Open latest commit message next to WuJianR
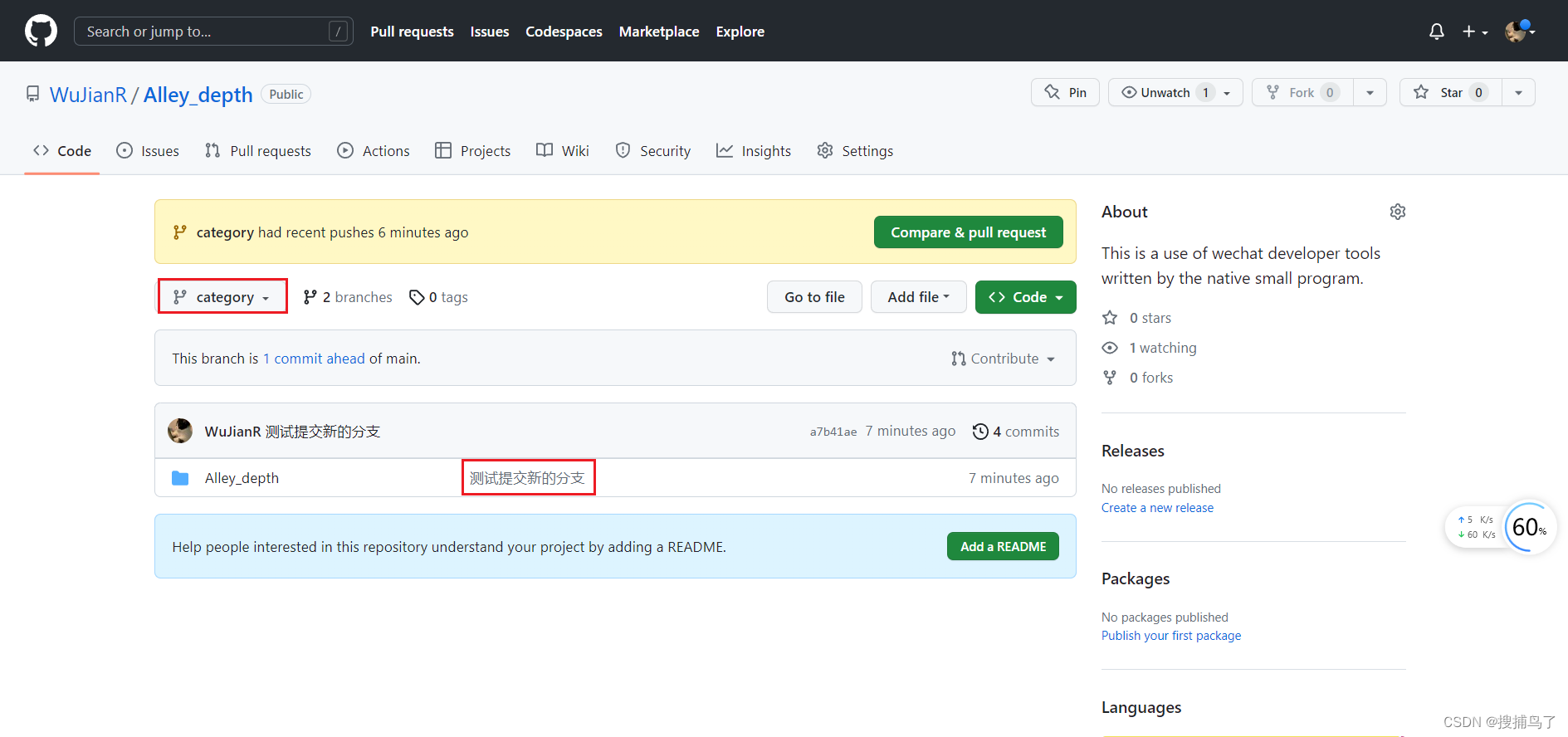 point(323,432)
